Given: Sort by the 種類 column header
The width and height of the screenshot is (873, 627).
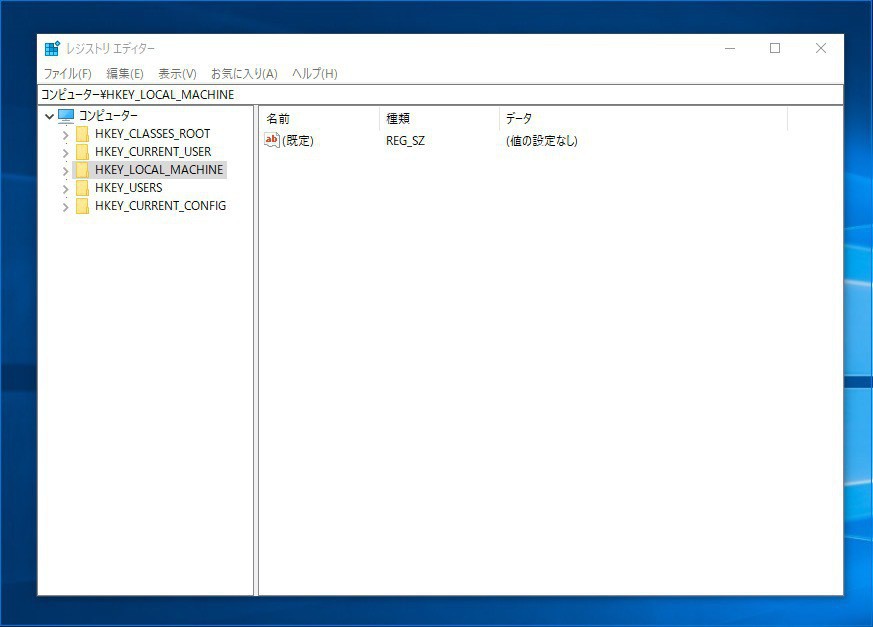Looking at the screenshot, I should (x=440, y=119).
